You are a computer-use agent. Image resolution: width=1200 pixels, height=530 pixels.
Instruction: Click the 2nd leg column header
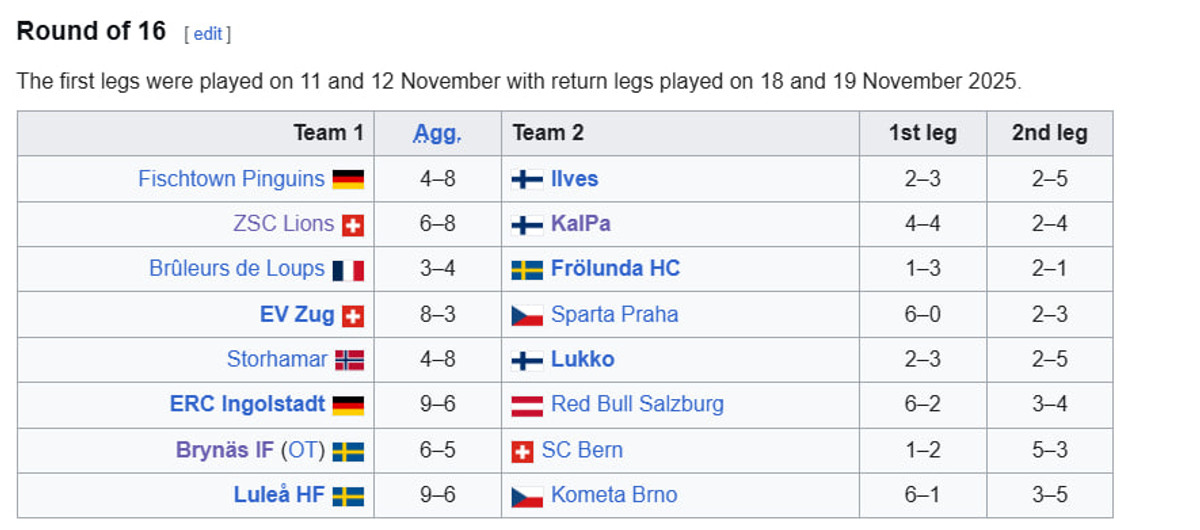[x=1049, y=133]
